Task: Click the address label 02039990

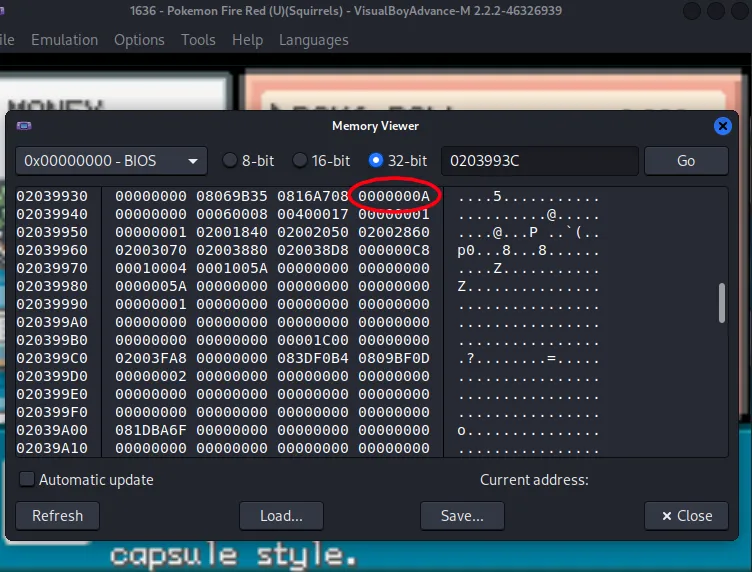Action: tap(52, 304)
